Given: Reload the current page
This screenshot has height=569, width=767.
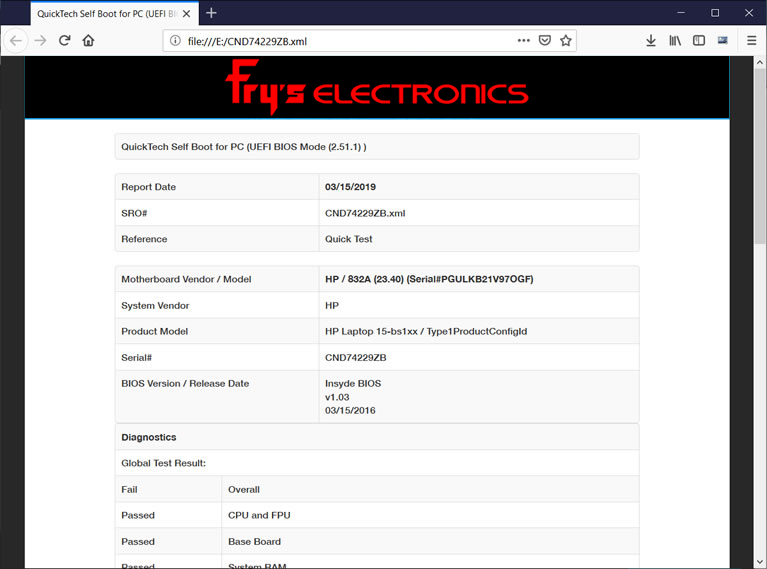Looking at the screenshot, I should [65, 41].
